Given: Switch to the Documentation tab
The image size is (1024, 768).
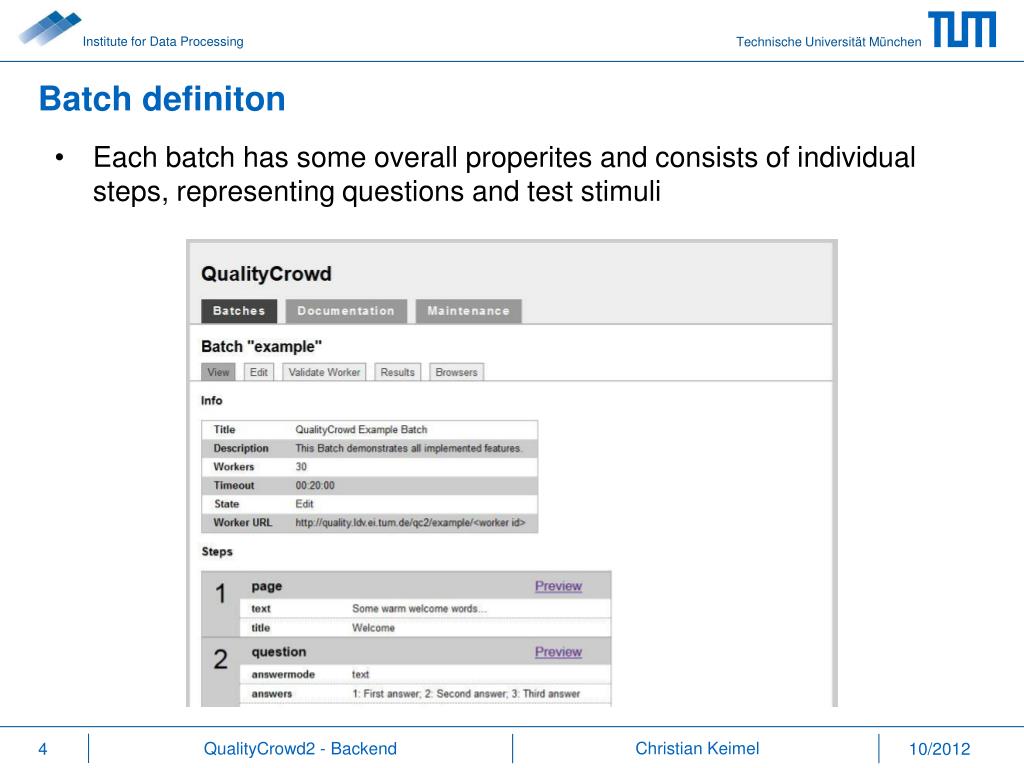Looking at the screenshot, I should (x=346, y=311).
